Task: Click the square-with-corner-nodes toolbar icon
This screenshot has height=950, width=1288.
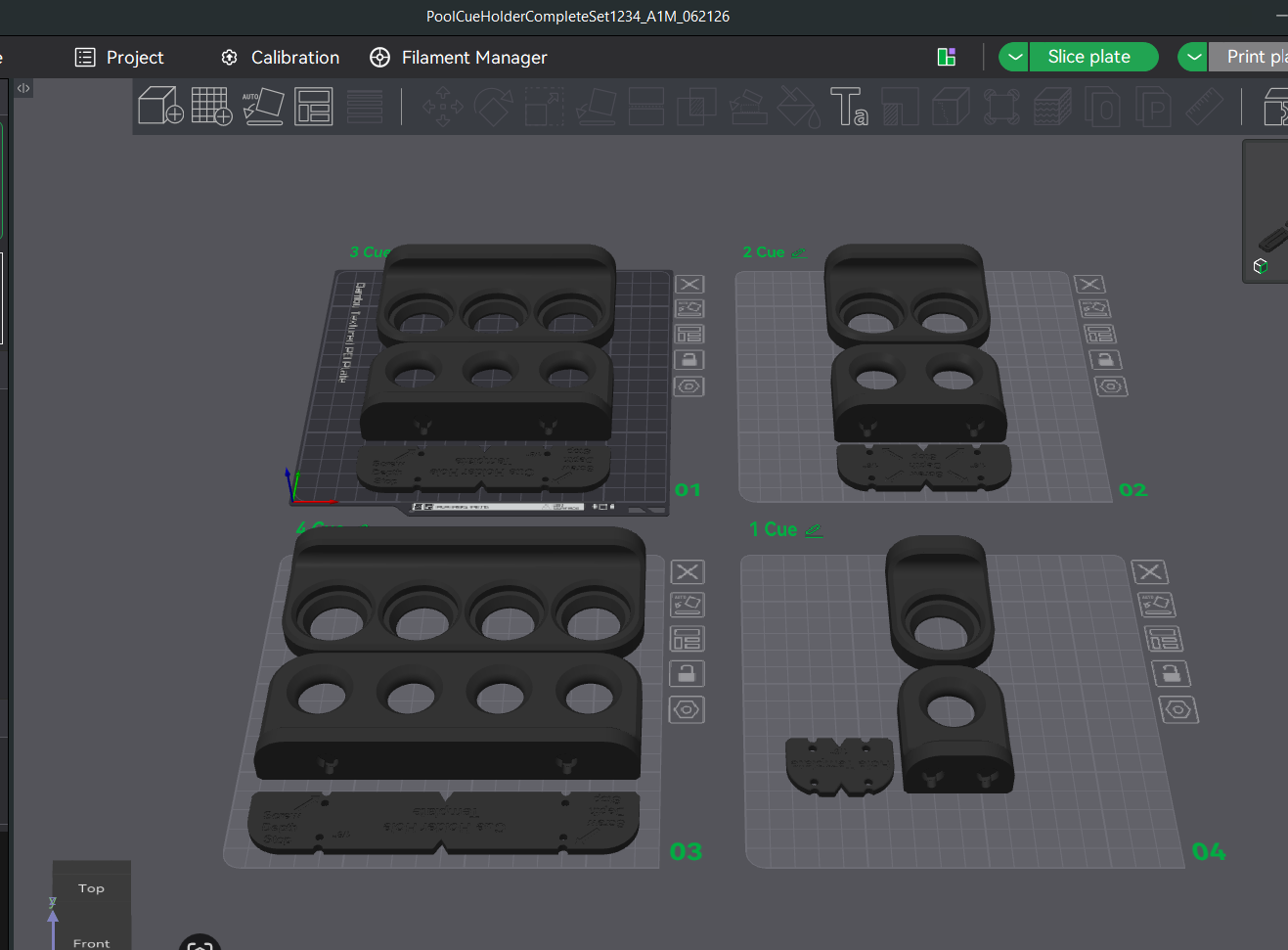Action: (1001, 106)
